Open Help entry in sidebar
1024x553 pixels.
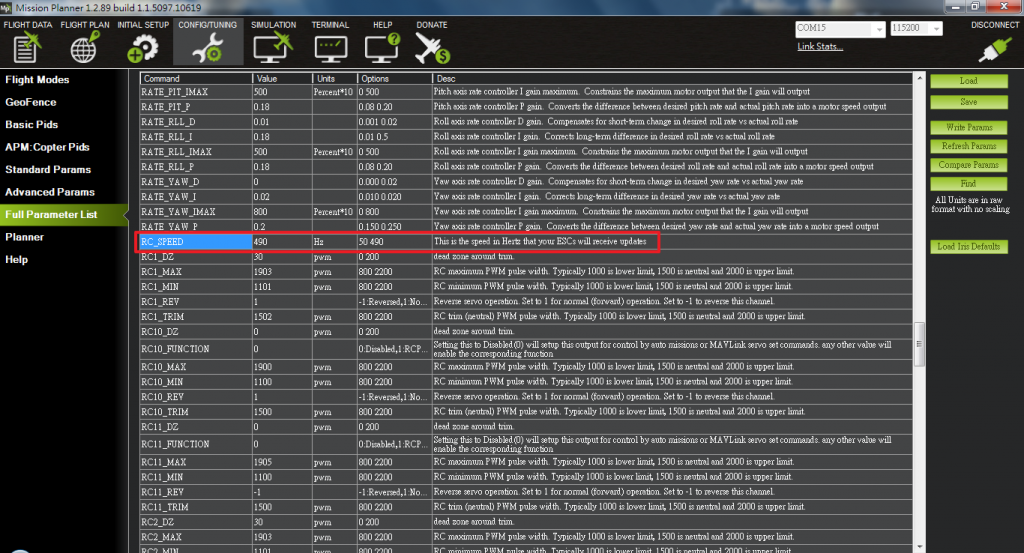16,259
